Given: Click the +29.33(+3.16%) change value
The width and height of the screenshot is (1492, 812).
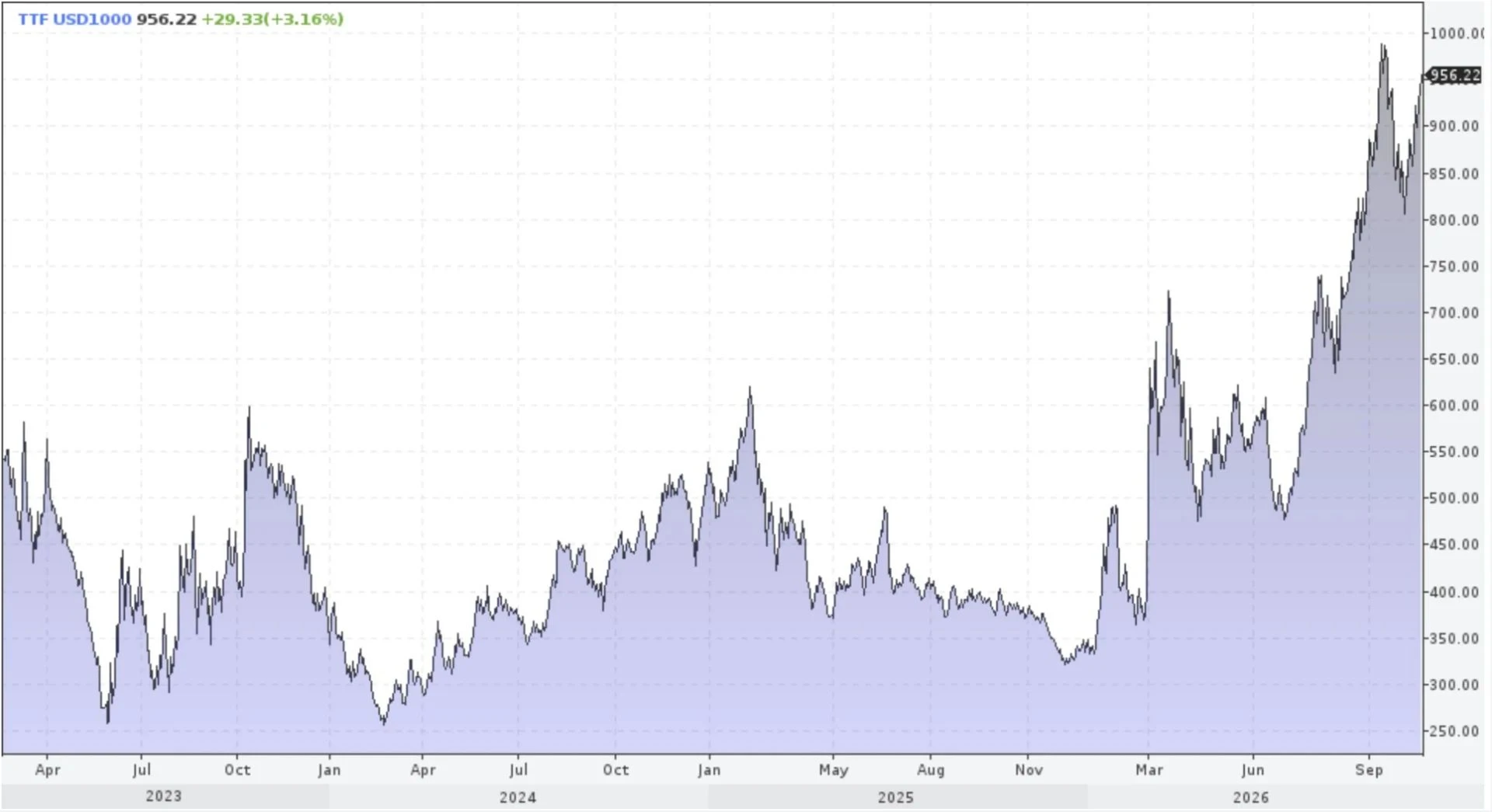Looking at the screenshot, I should click(272, 19).
